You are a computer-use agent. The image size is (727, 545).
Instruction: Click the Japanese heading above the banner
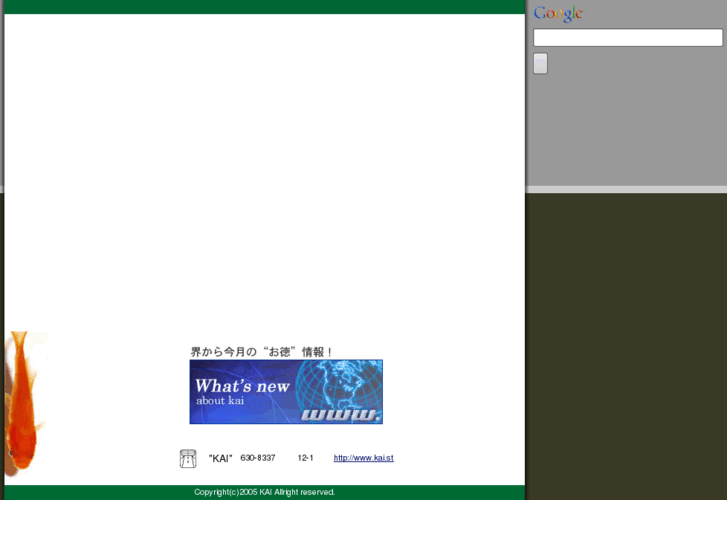point(261,352)
